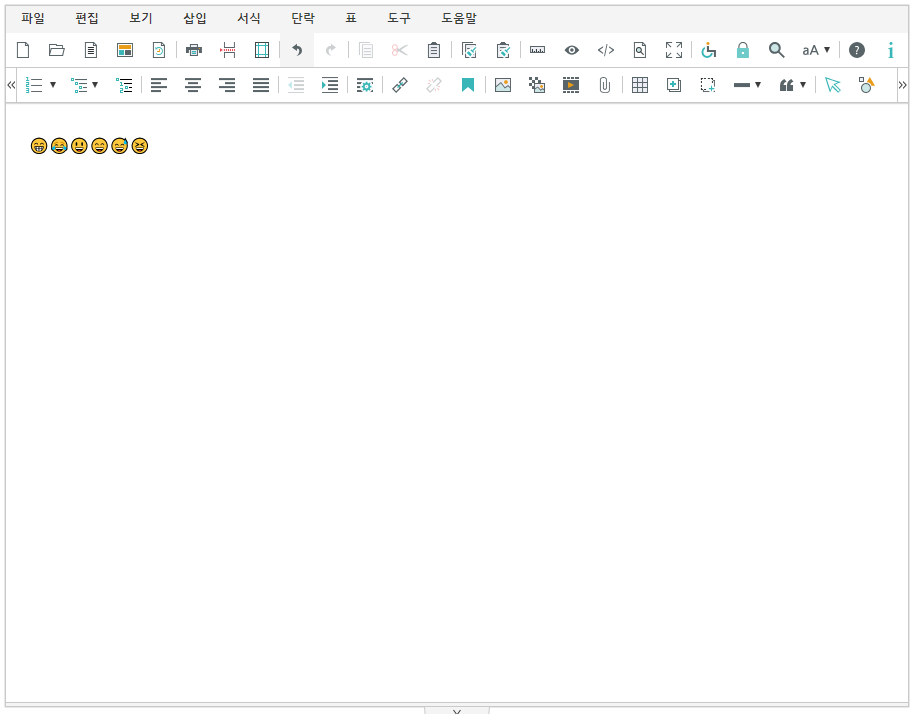Open the 삽입 menu
This screenshot has width=914, height=714.
[195, 18]
